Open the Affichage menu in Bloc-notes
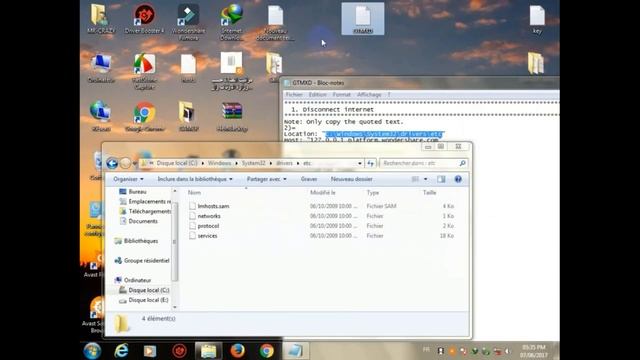Viewport: 640px width, 360px height. tap(369, 95)
